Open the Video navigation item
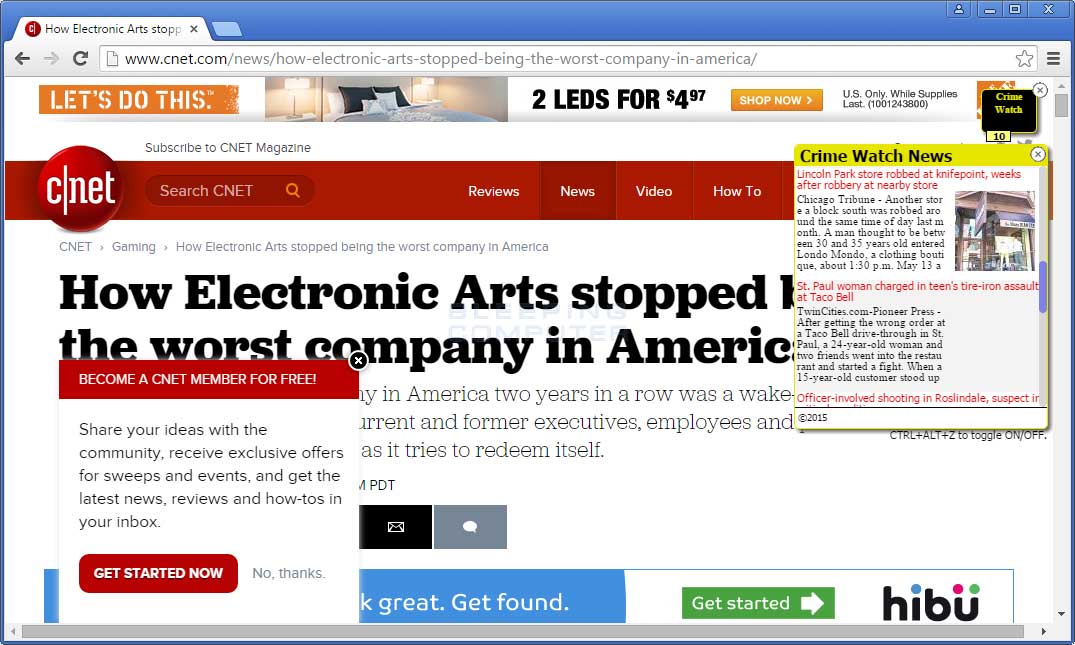Image resolution: width=1075 pixels, height=645 pixels. tap(653, 191)
